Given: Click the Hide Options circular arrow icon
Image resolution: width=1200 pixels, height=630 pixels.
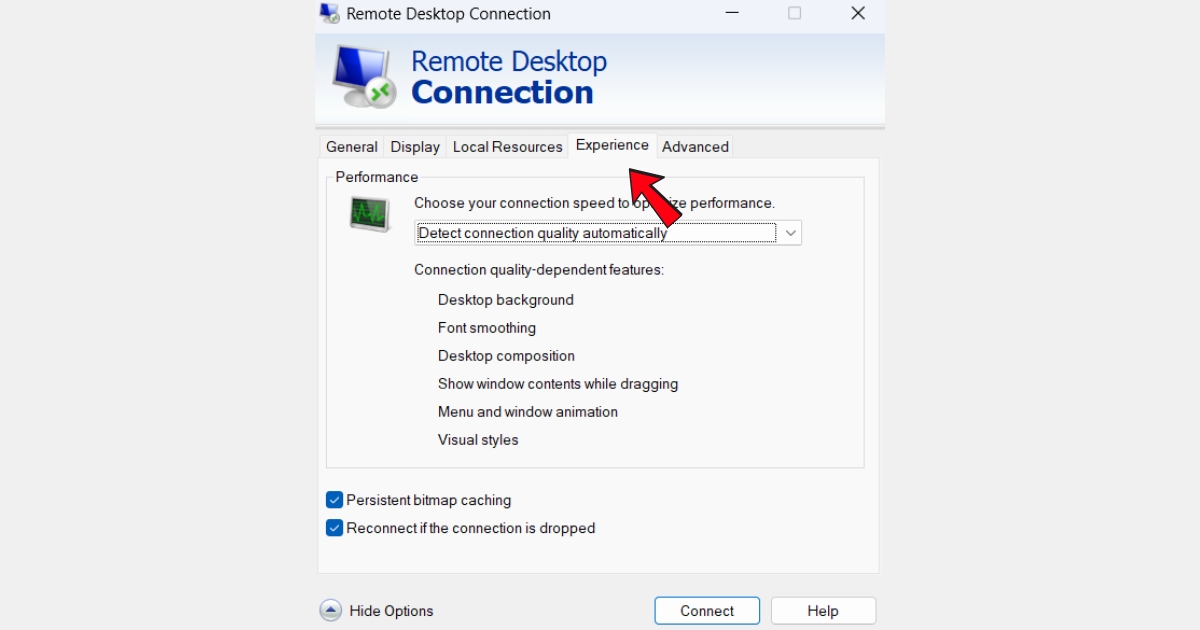Looking at the screenshot, I should 331,610.
